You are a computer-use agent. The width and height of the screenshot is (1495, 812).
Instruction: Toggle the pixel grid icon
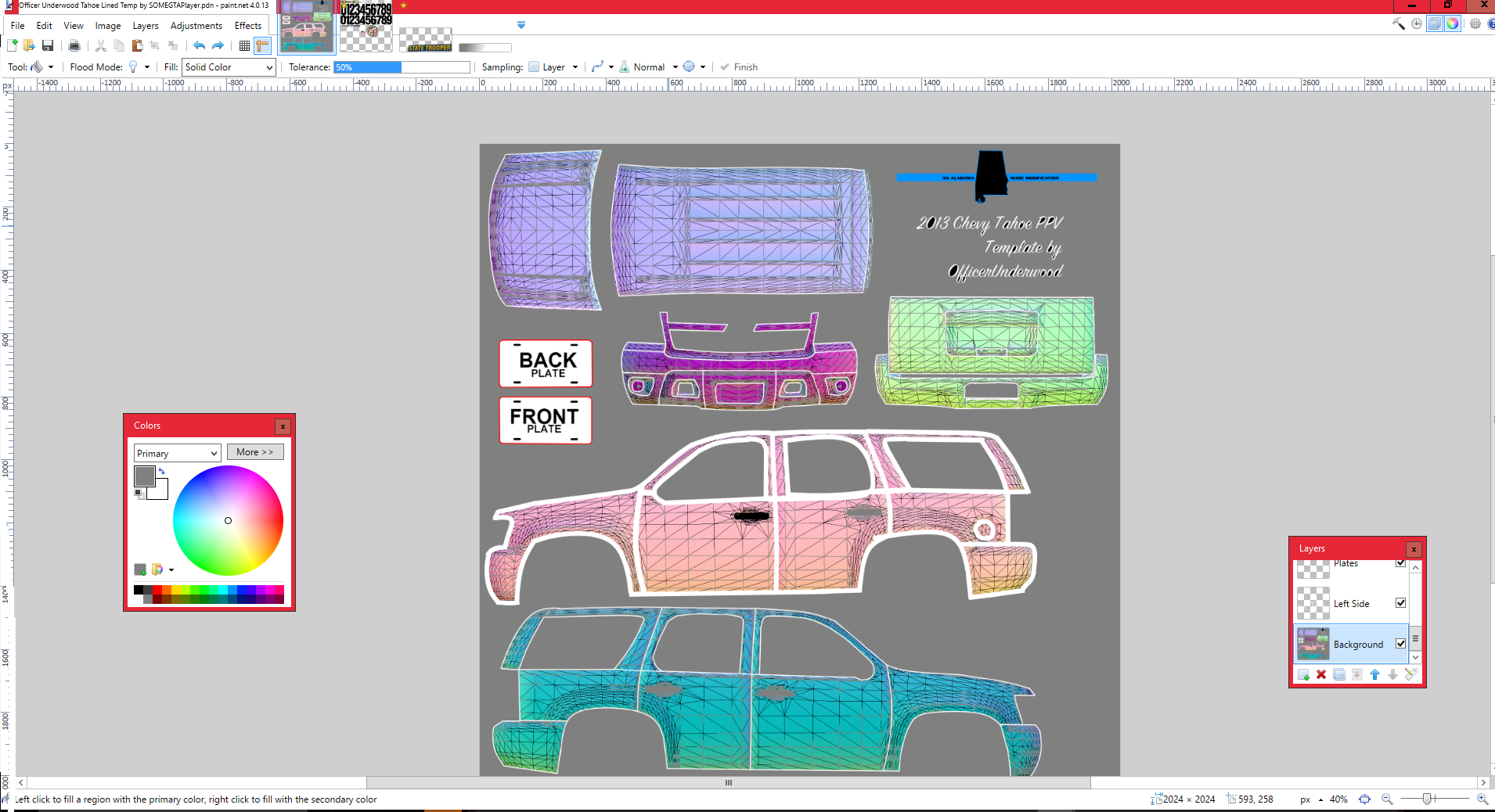244,46
